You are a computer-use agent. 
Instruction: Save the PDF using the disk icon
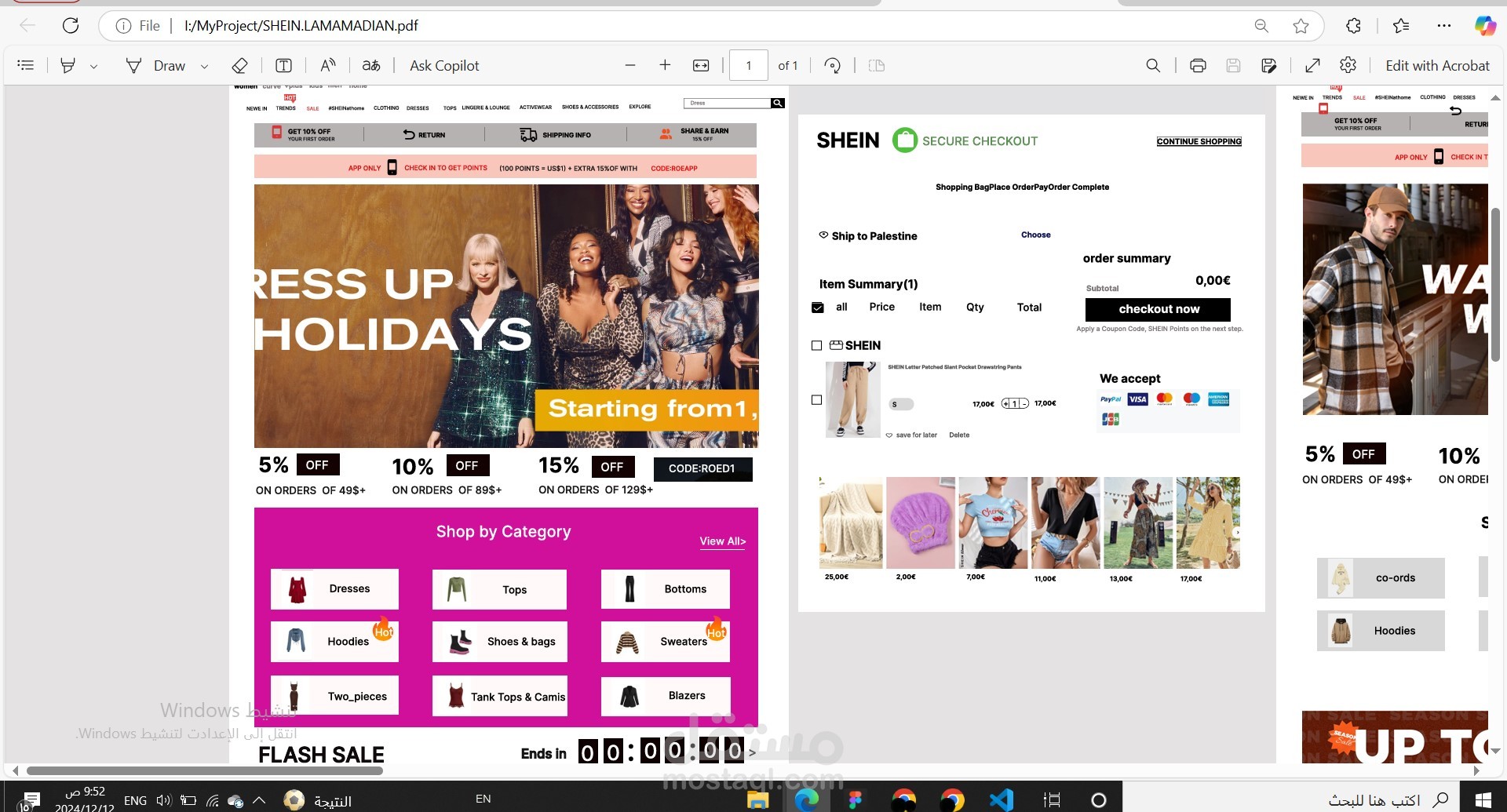point(1233,66)
